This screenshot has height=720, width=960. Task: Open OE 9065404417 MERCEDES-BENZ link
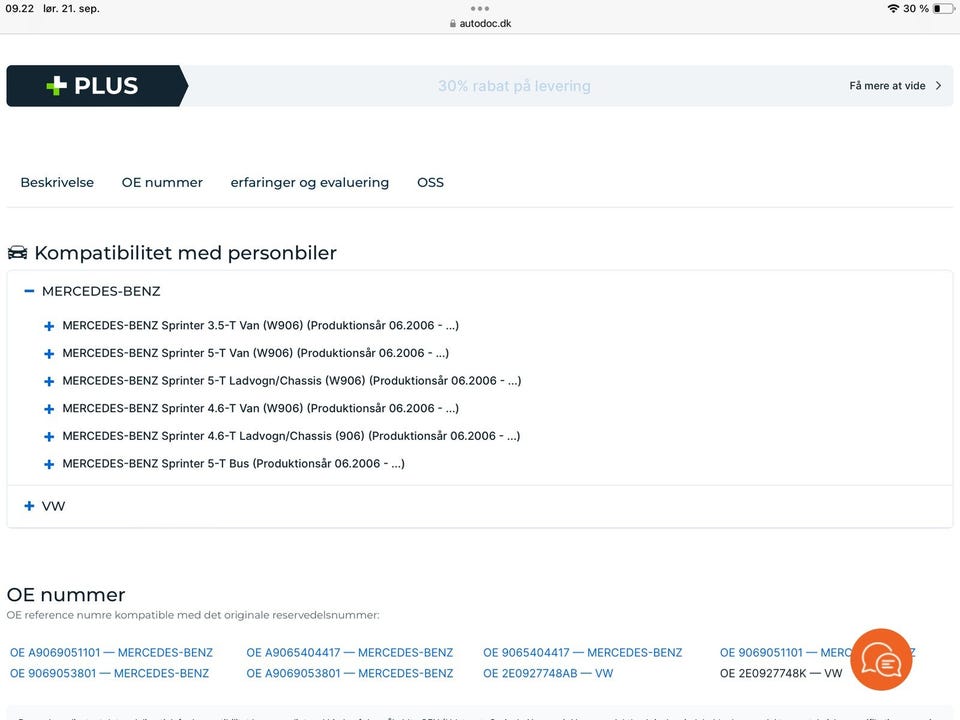[582, 653]
